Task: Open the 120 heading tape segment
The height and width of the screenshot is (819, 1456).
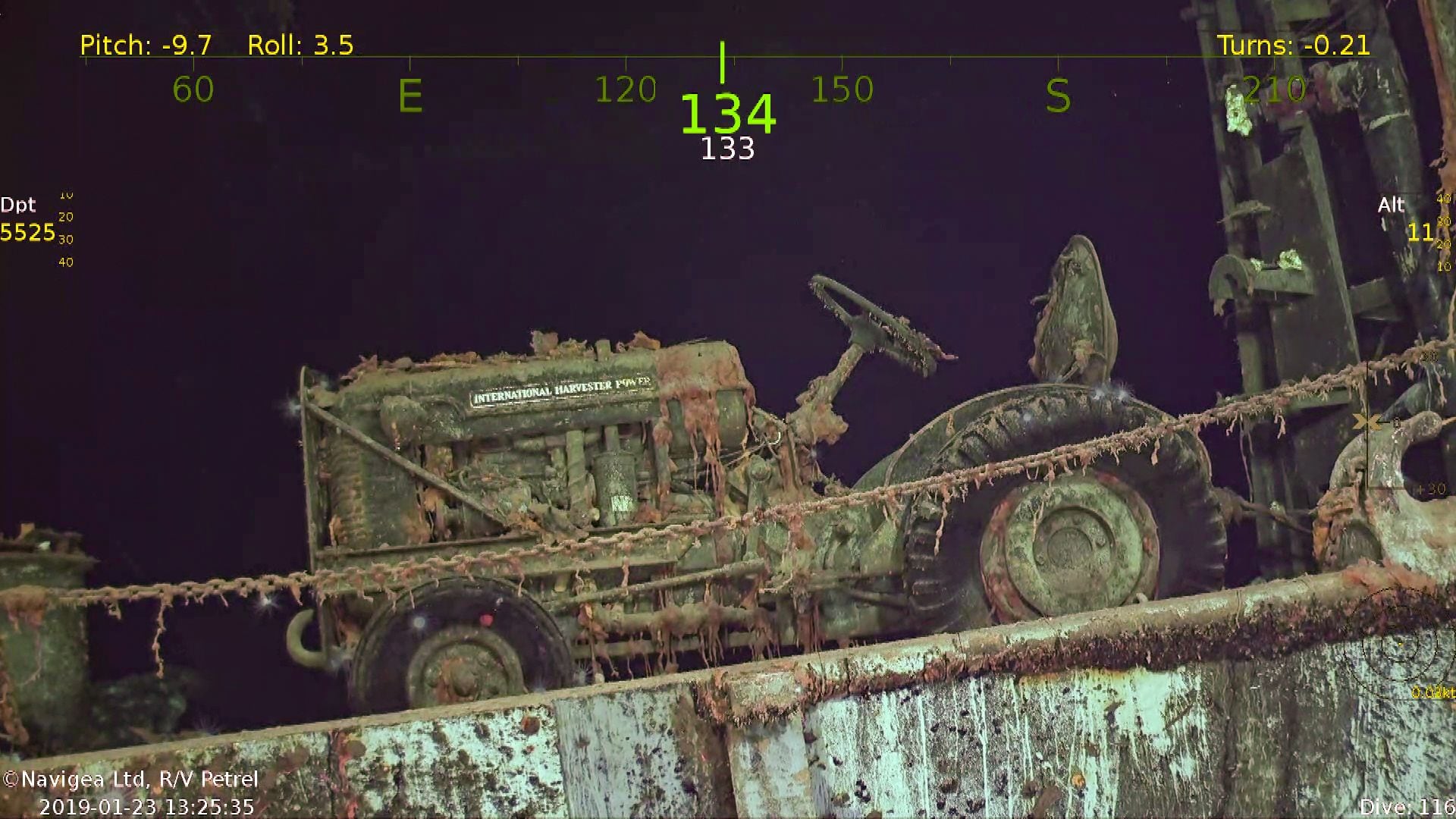Action: [x=623, y=89]
